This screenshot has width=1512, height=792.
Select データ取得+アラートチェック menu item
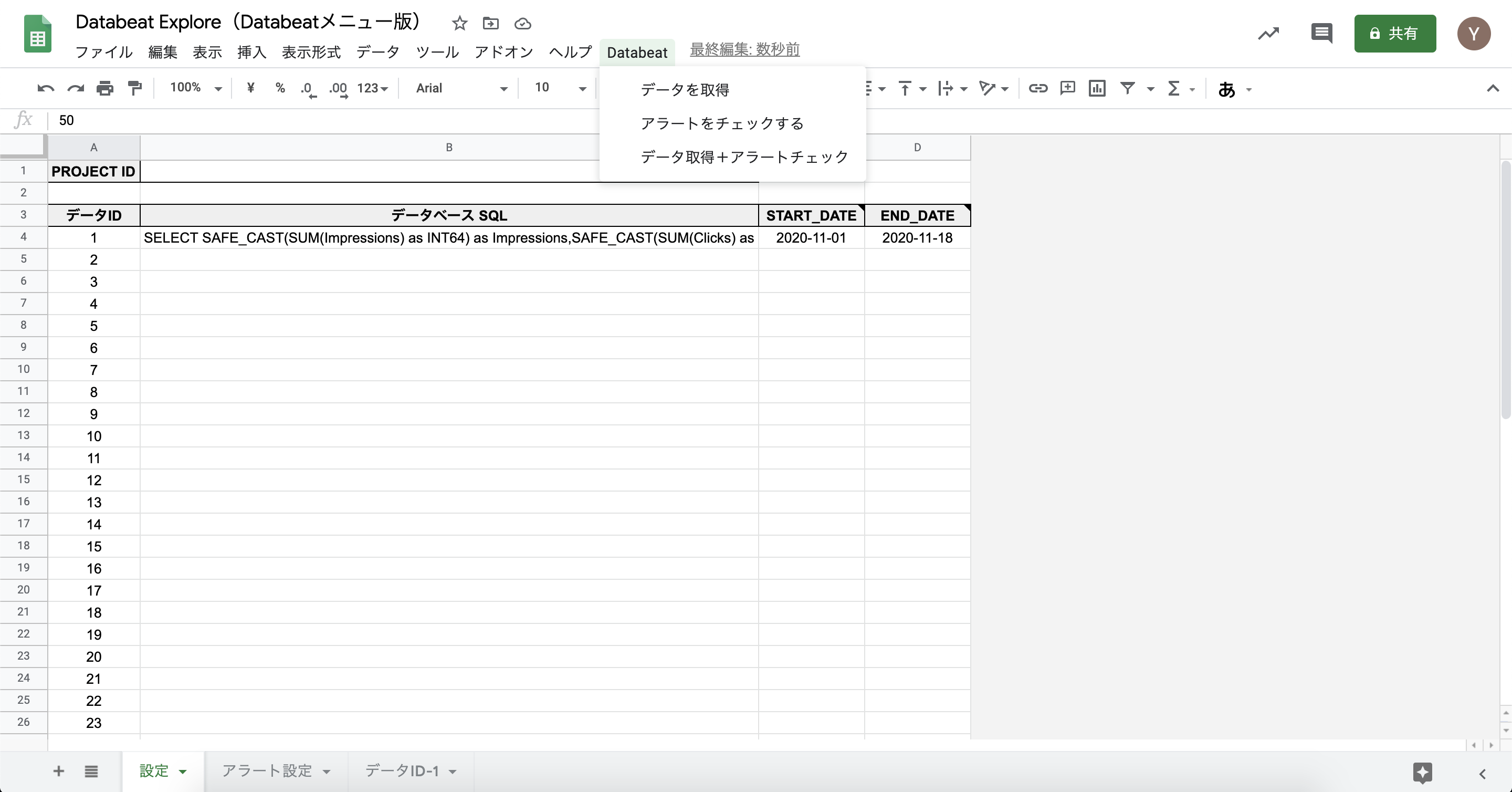[x=744, y=157]
